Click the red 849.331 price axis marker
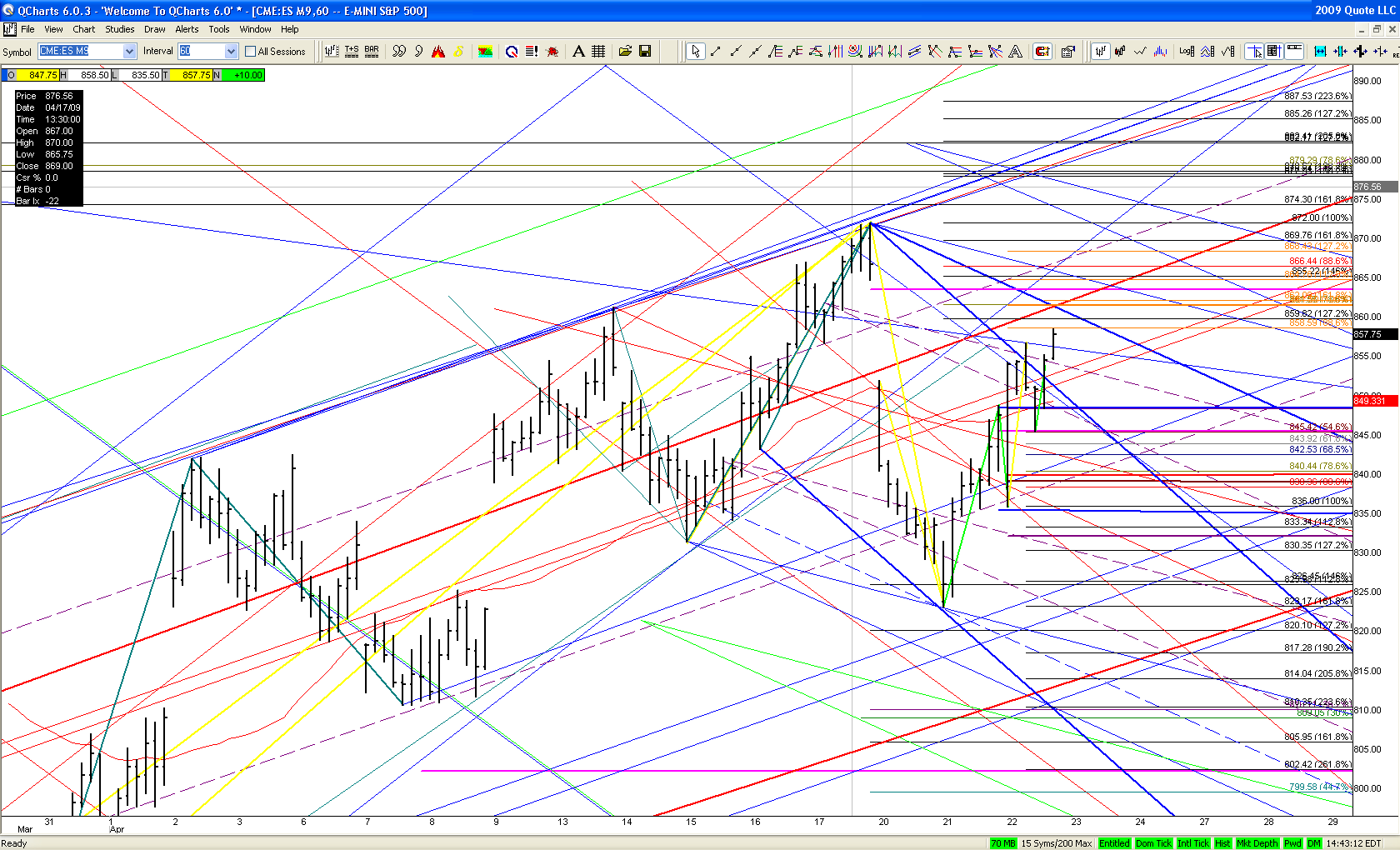Image resolution: width=1400 pixels, height=850 pixels. pos(1375,401)
